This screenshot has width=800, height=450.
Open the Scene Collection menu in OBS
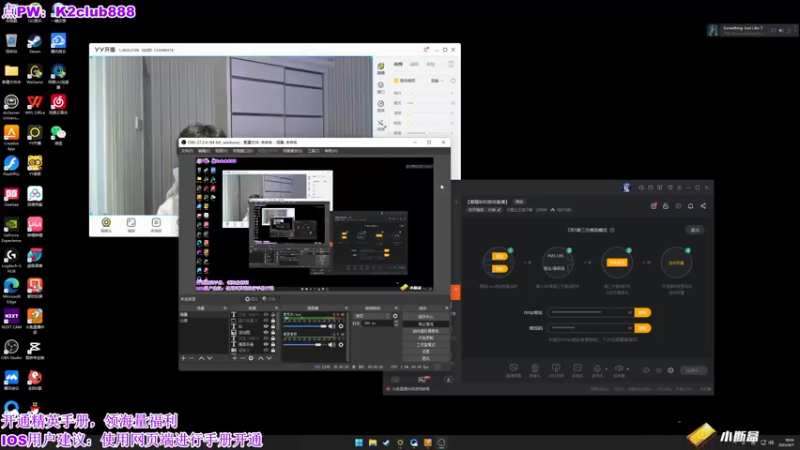pos(292,151)
